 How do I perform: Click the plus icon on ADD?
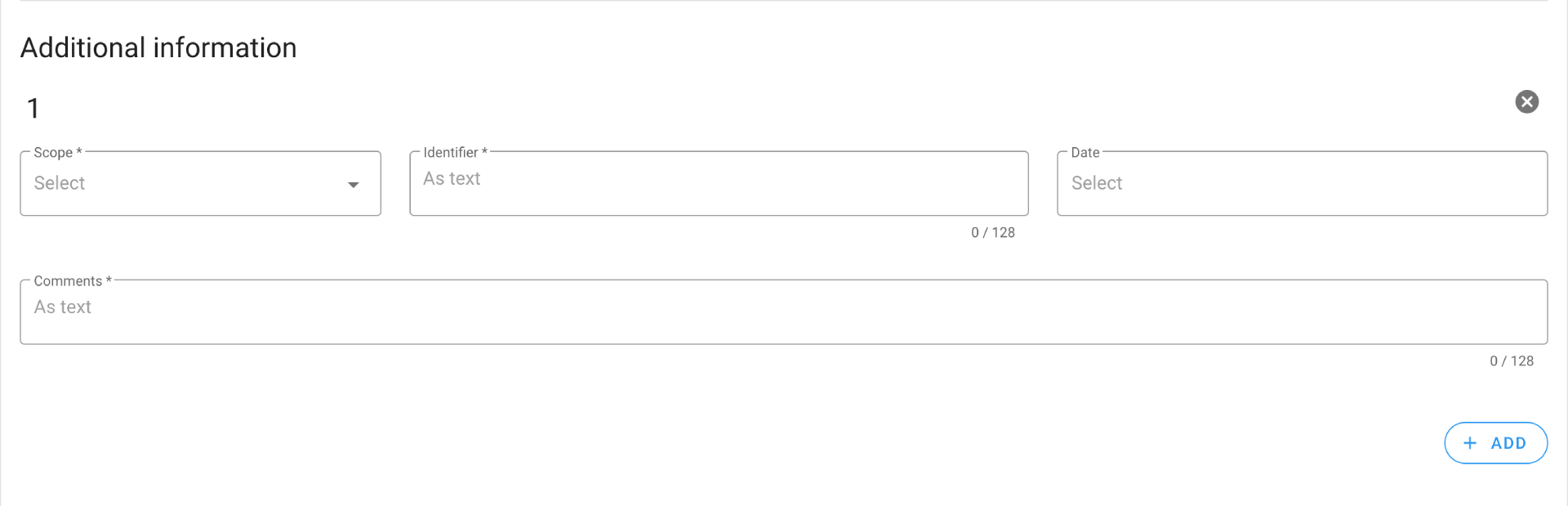(1470, 443)
